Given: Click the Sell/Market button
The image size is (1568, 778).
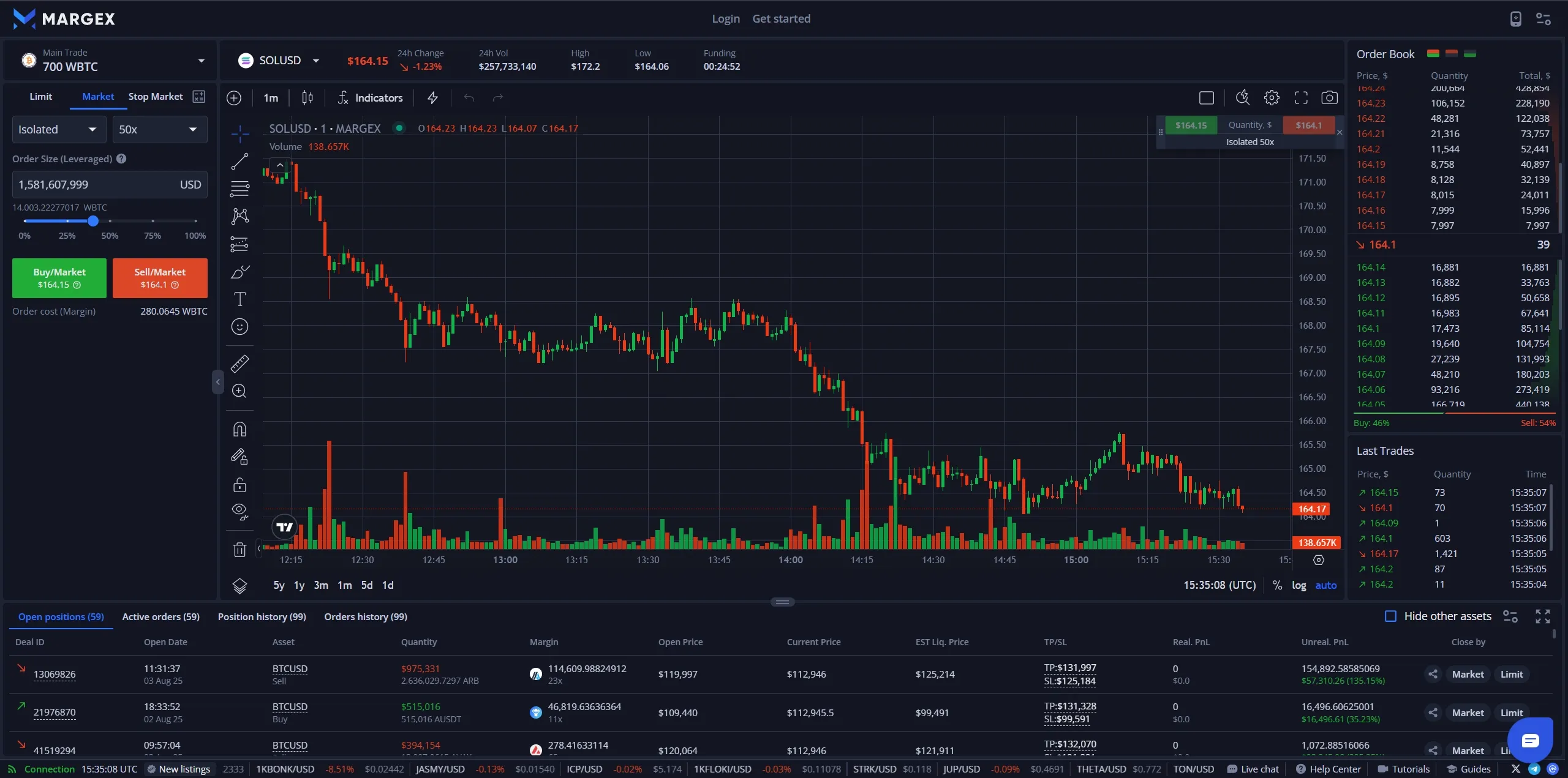Looking at the screenshot, I should coord(160,278).
